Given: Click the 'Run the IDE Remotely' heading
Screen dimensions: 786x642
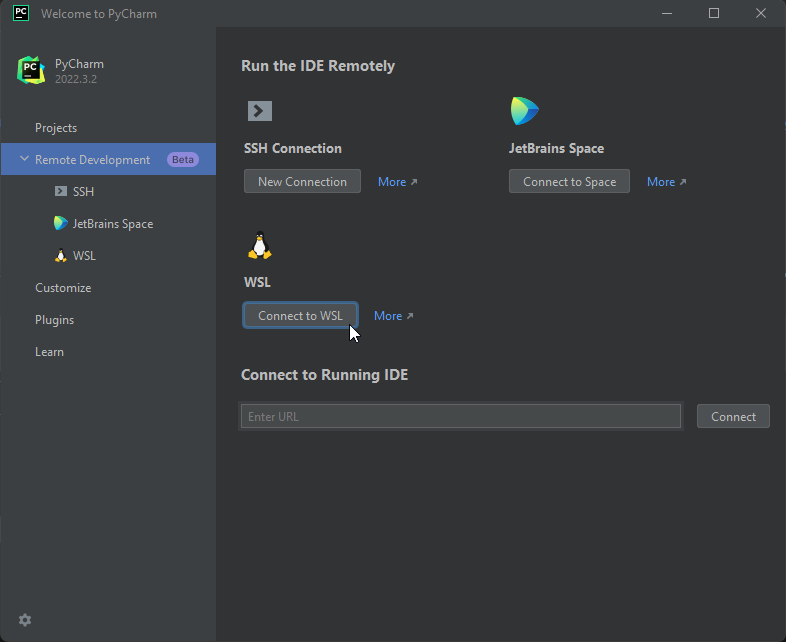Looking at the screenshot, I should 318,66.
